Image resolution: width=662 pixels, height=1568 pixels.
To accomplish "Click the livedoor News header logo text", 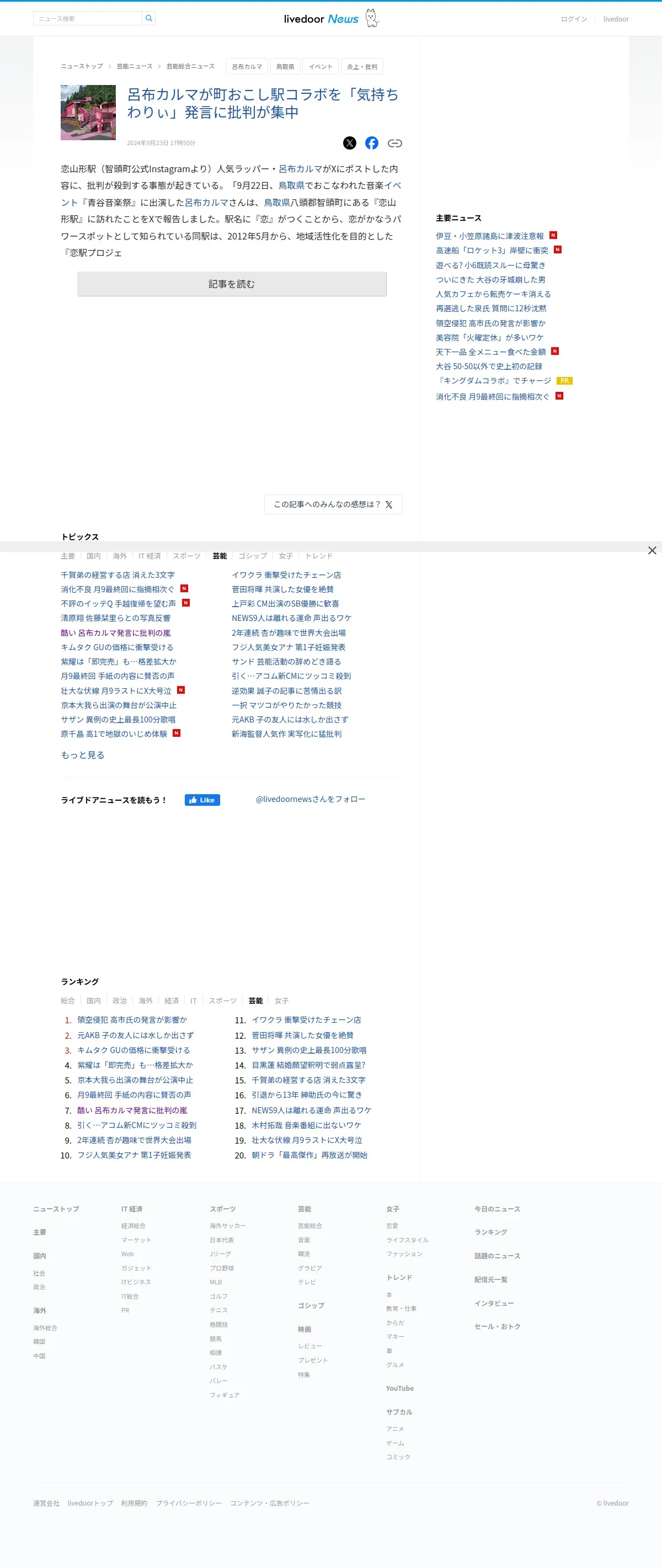I will [321, 19].
